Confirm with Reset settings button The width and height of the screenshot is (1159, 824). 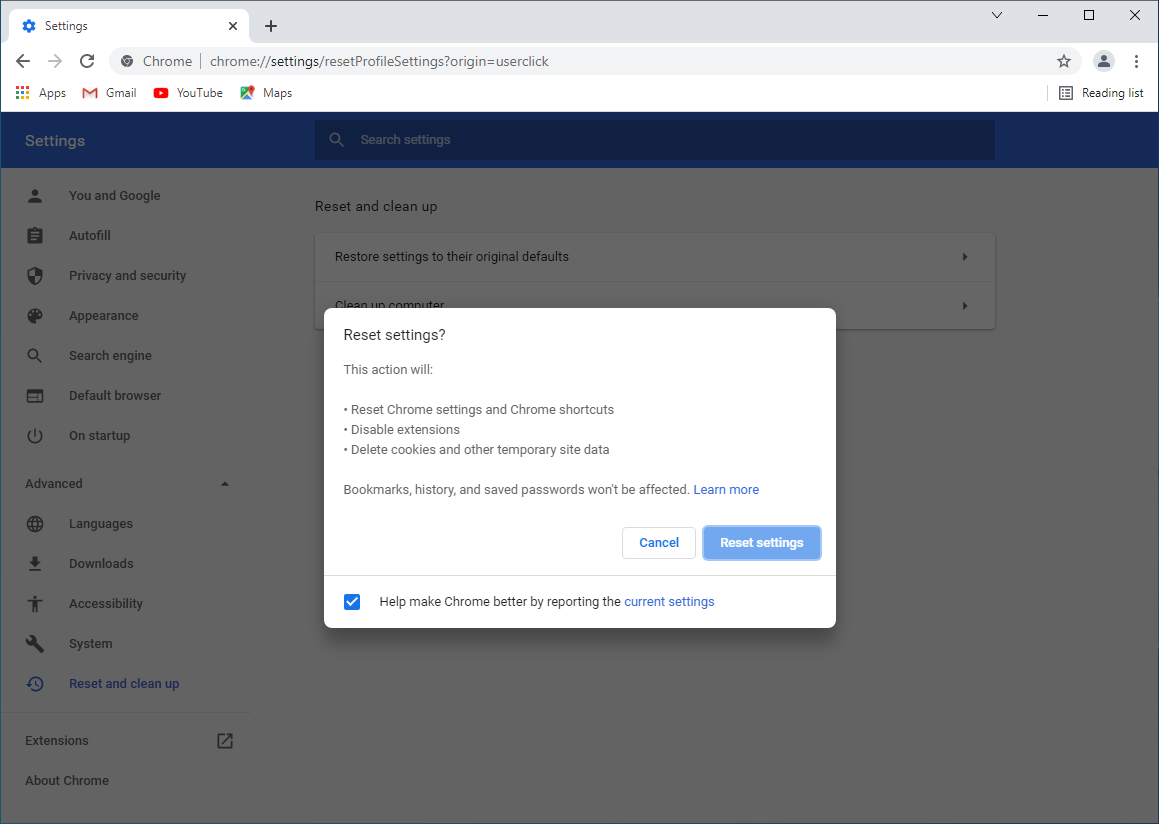pos(761,543)
